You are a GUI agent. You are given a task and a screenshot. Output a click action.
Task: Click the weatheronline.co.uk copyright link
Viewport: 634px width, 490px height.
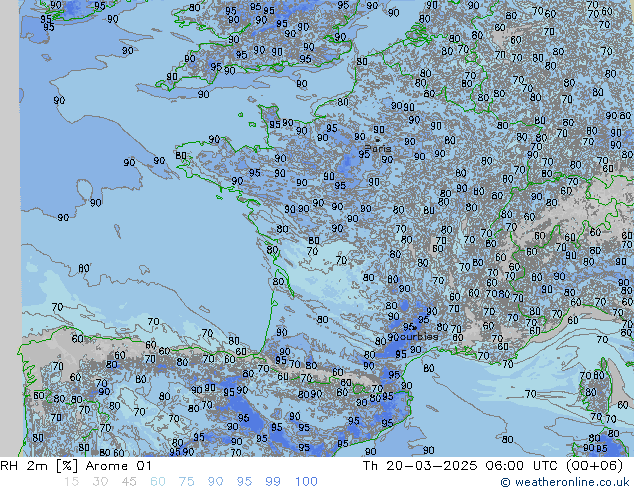point(565,482)
